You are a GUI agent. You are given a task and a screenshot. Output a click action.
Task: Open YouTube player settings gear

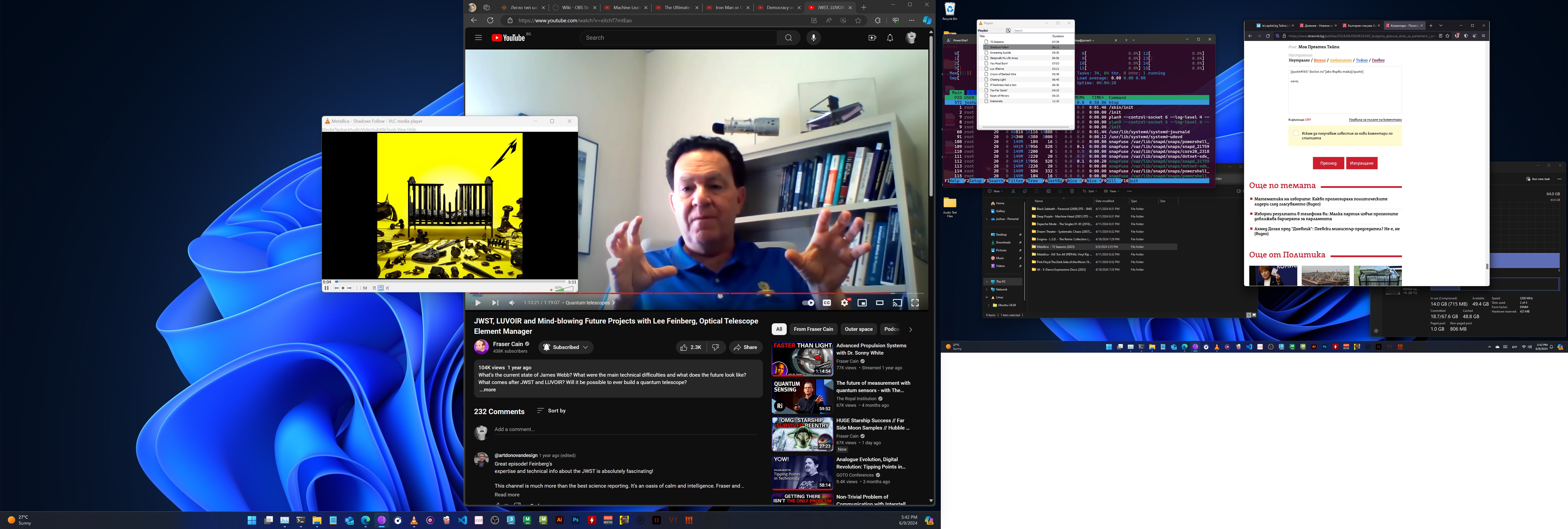(x=844, y=302)
